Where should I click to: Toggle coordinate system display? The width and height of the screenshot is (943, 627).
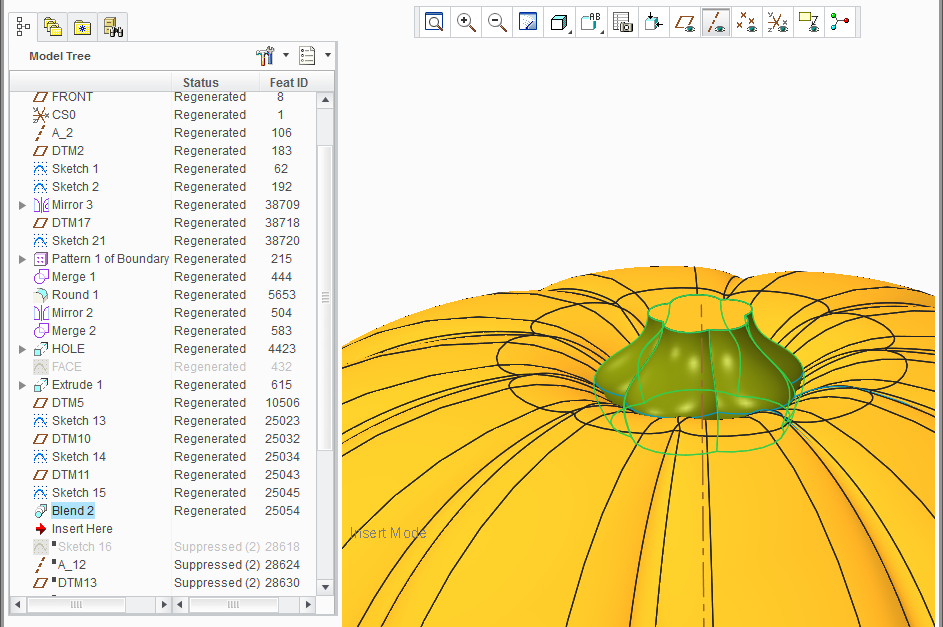coord(778,22)
